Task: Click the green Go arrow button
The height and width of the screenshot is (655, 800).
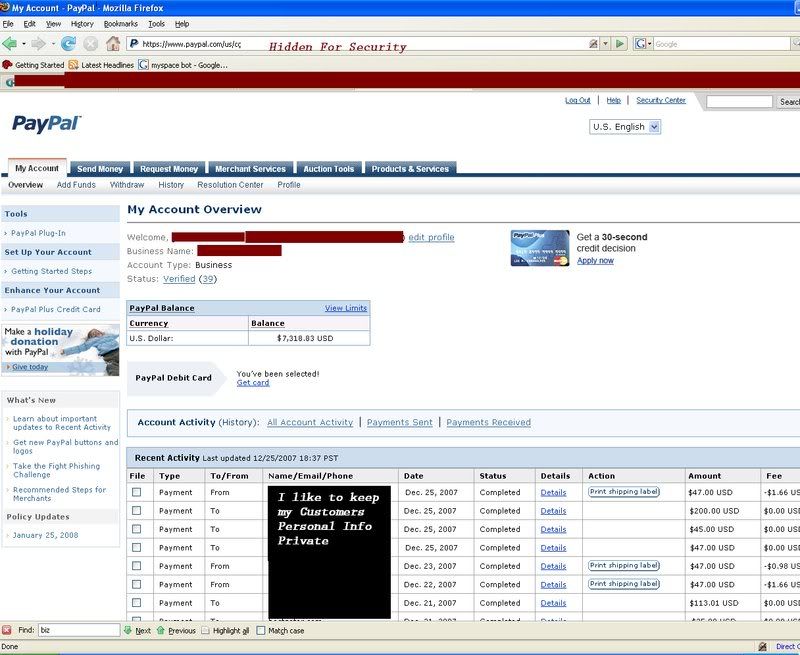Action: pyautogui.click(x=620, y=44)
